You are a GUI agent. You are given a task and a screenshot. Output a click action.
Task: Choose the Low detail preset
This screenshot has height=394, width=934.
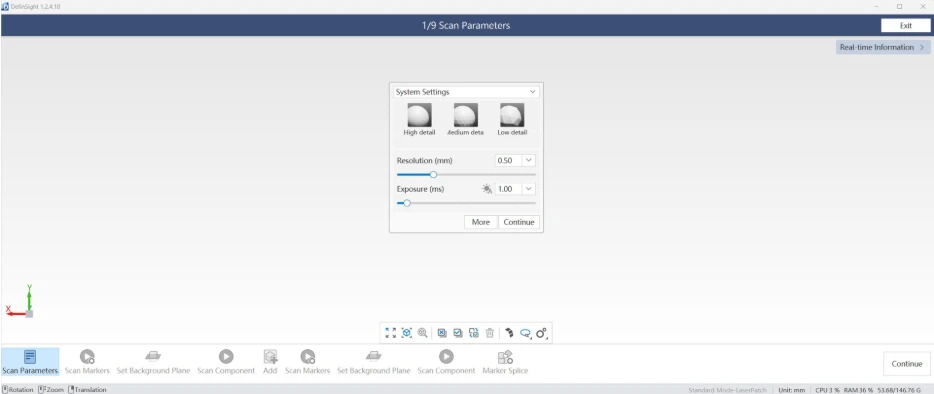click(x=512, y=120)
